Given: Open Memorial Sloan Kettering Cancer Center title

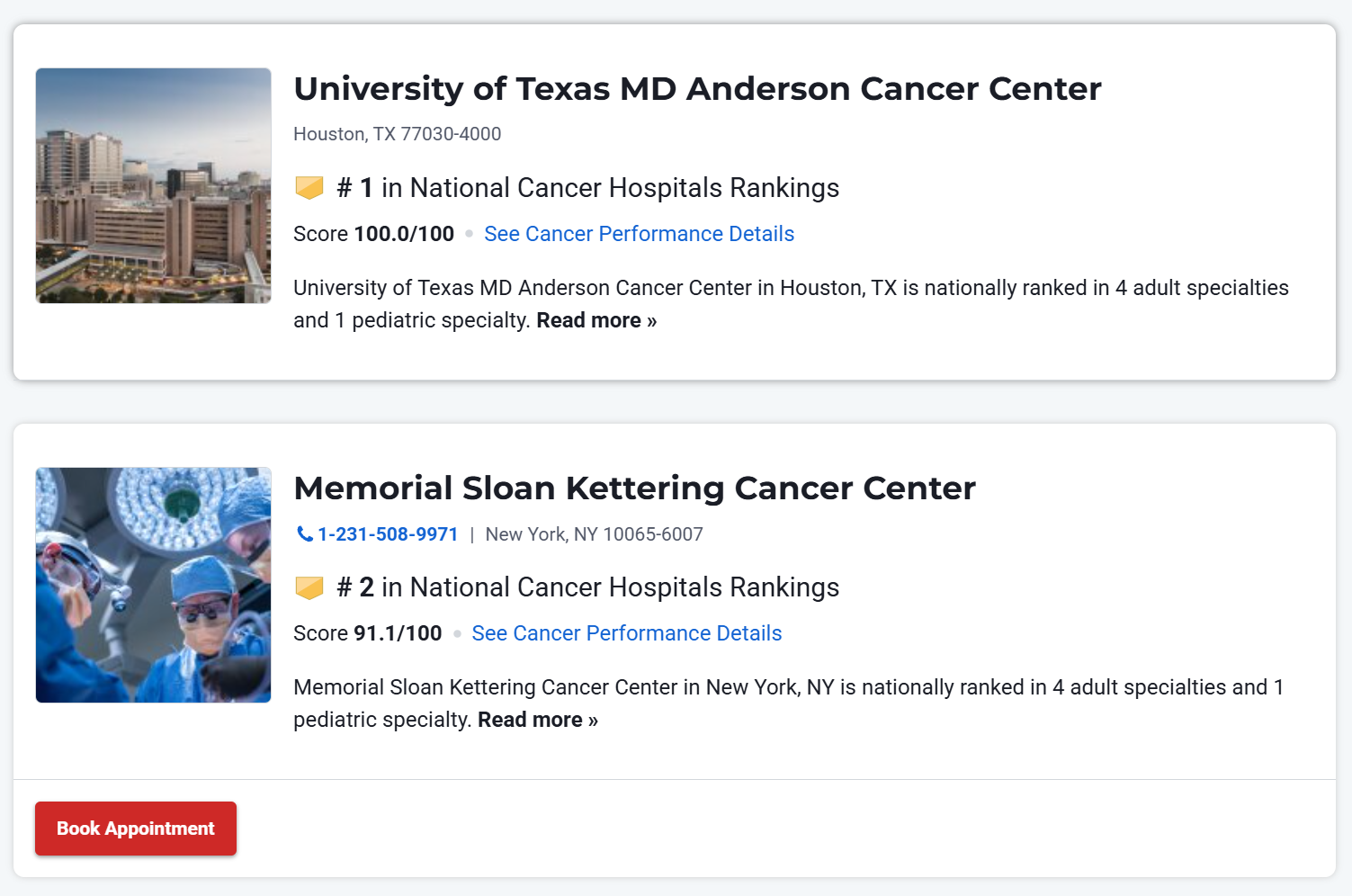Looking at the screenshot, I should tap(634, 488).
